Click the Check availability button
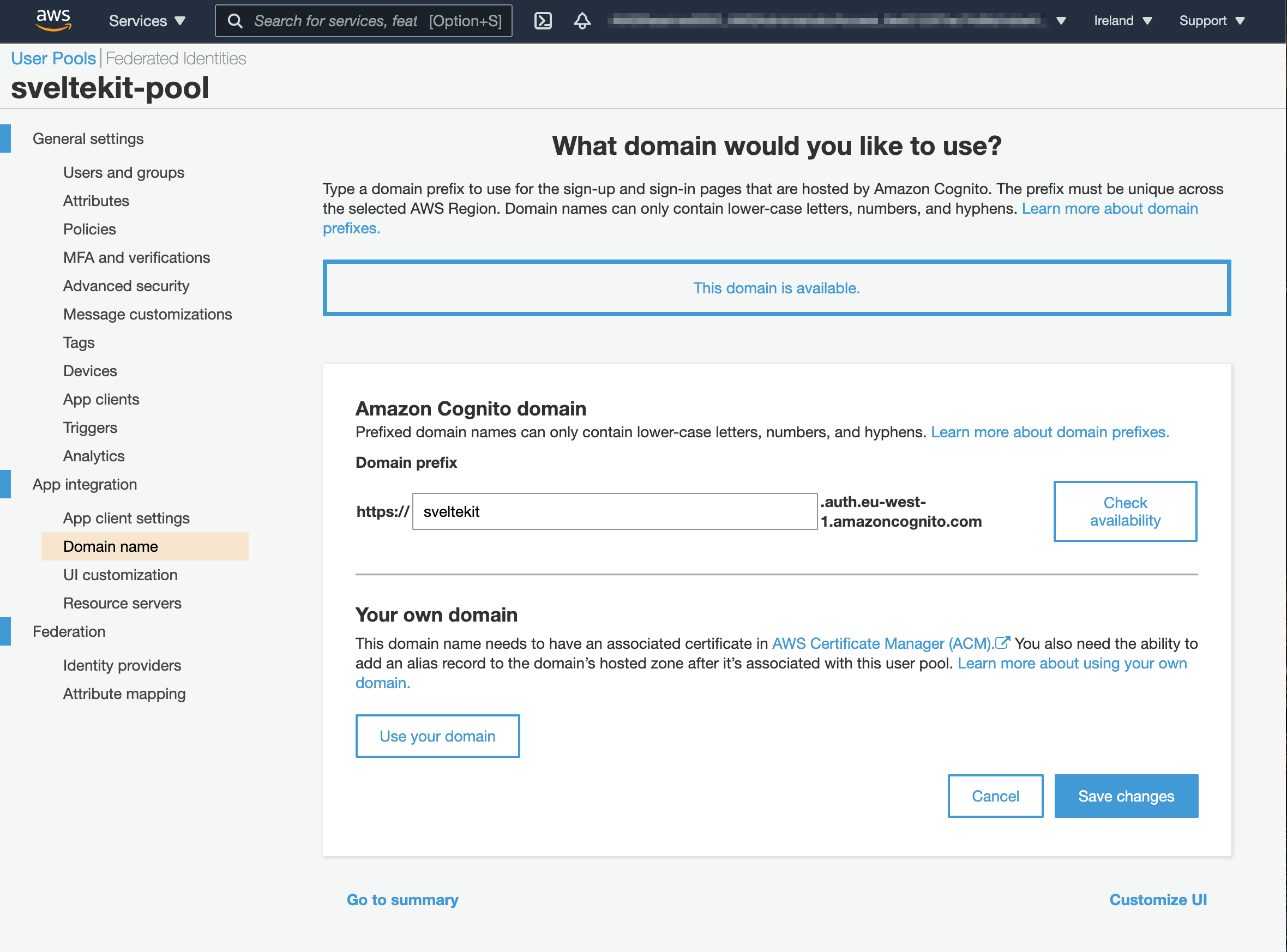Screen dimensions: 1287x952 1124,511
